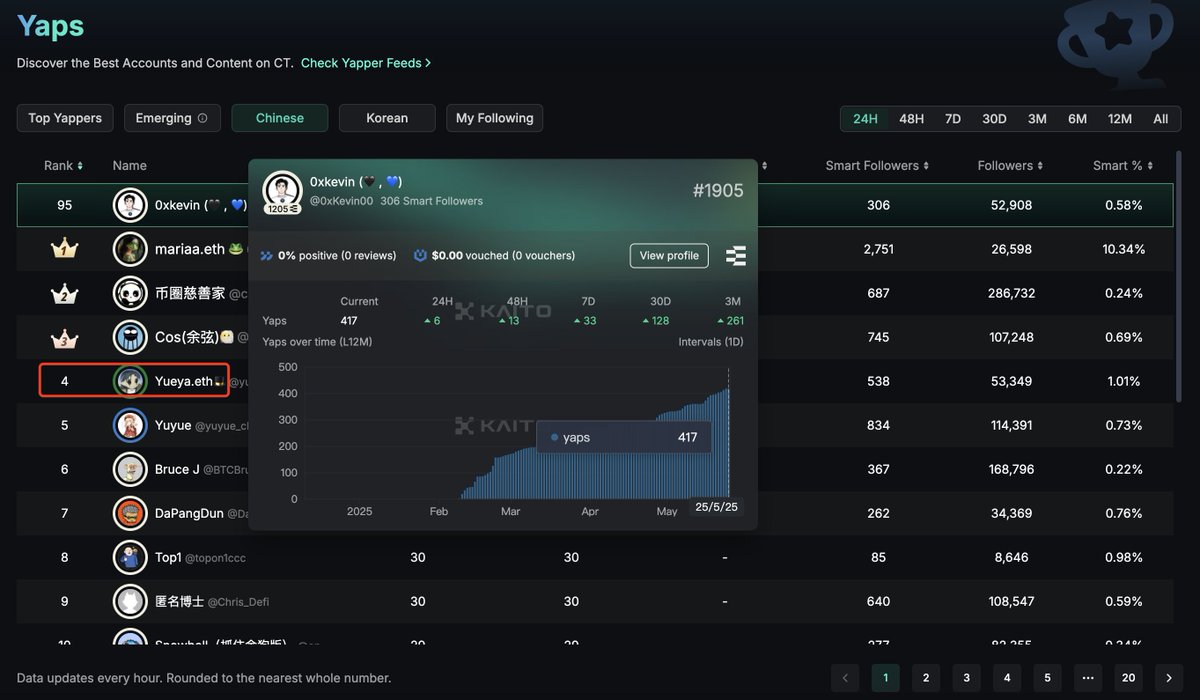Screen dimensions: 1200x700
Task: Select the 3M time range
Action: [1037, 118]
